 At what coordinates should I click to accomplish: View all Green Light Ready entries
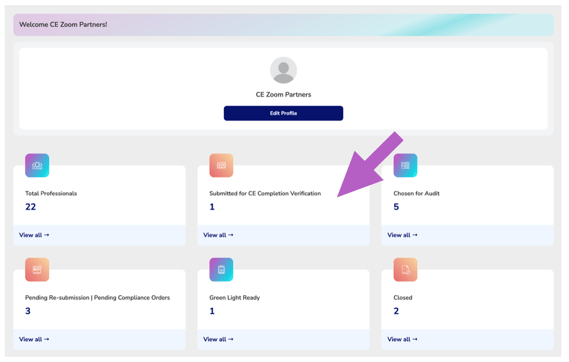(x=218, y=339)
